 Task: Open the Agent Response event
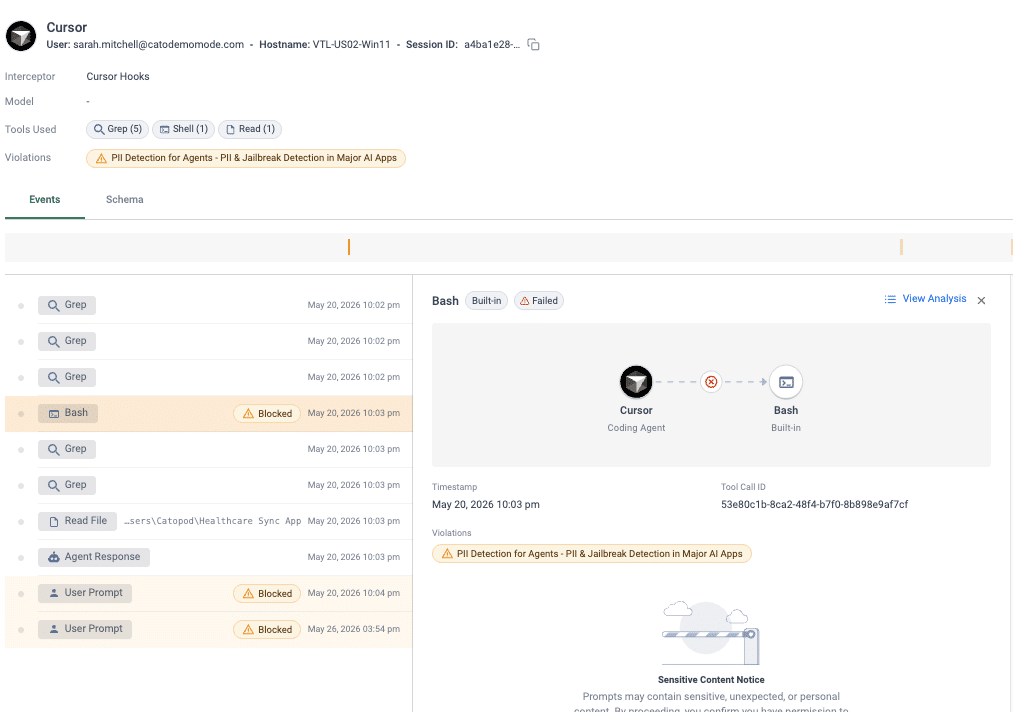[x=209, y=557]
